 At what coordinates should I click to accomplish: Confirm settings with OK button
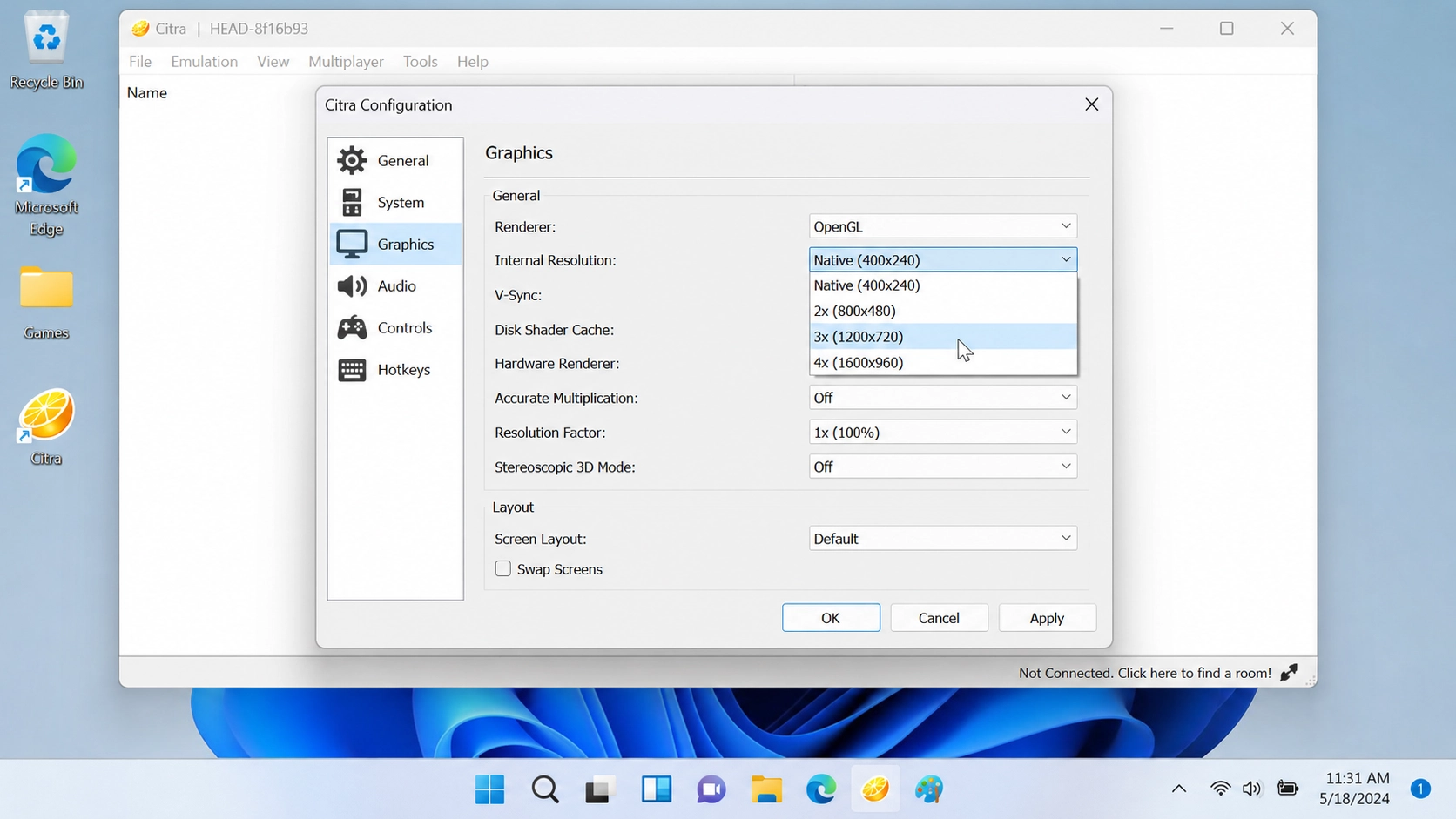831,618
